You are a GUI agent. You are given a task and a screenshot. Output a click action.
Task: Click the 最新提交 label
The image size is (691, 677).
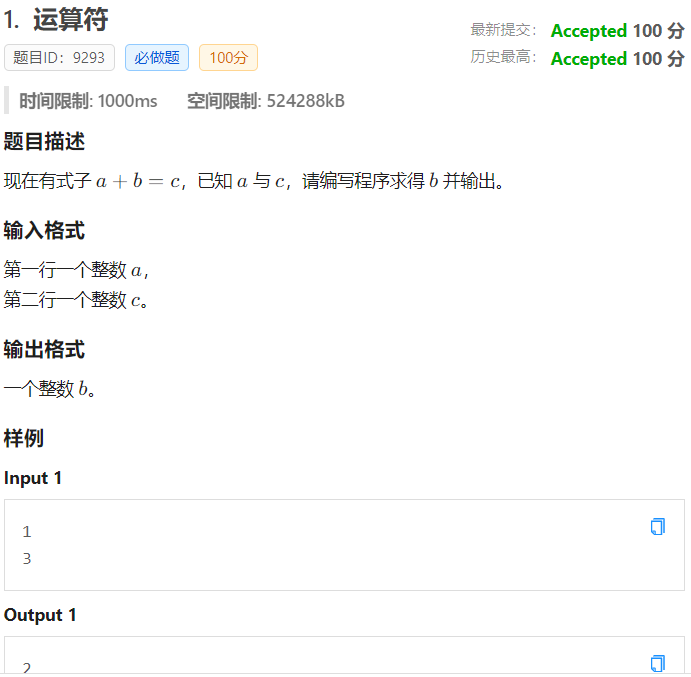pyautogui.click(x=503, y=30)
